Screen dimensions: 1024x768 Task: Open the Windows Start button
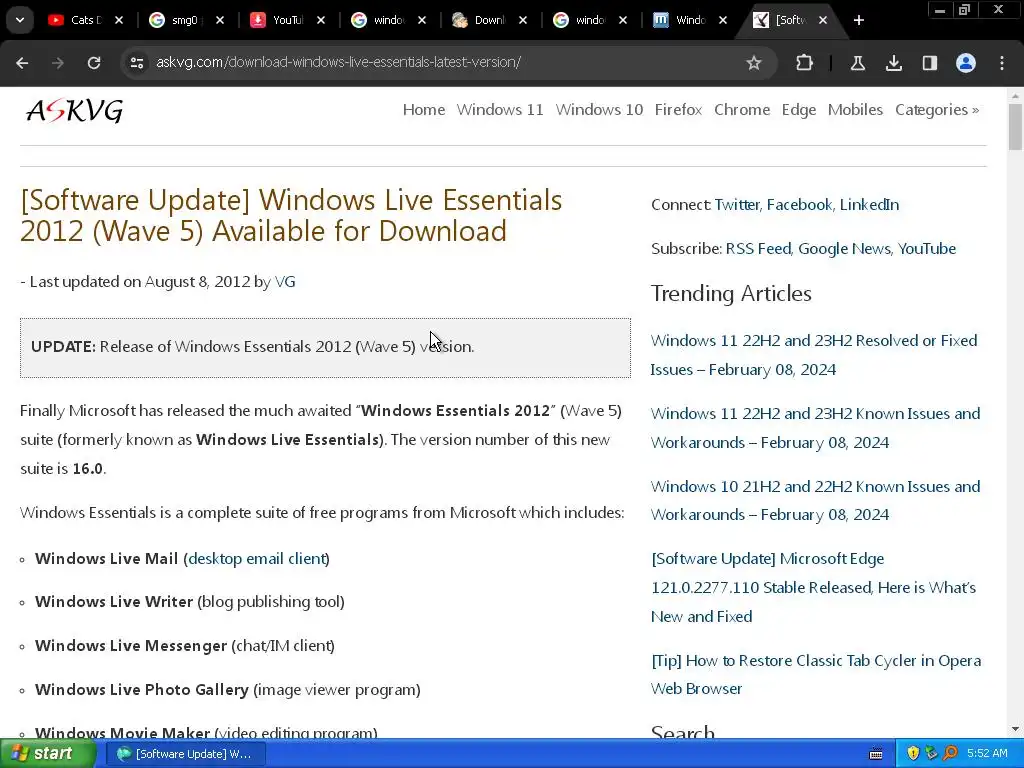(47, 754)
